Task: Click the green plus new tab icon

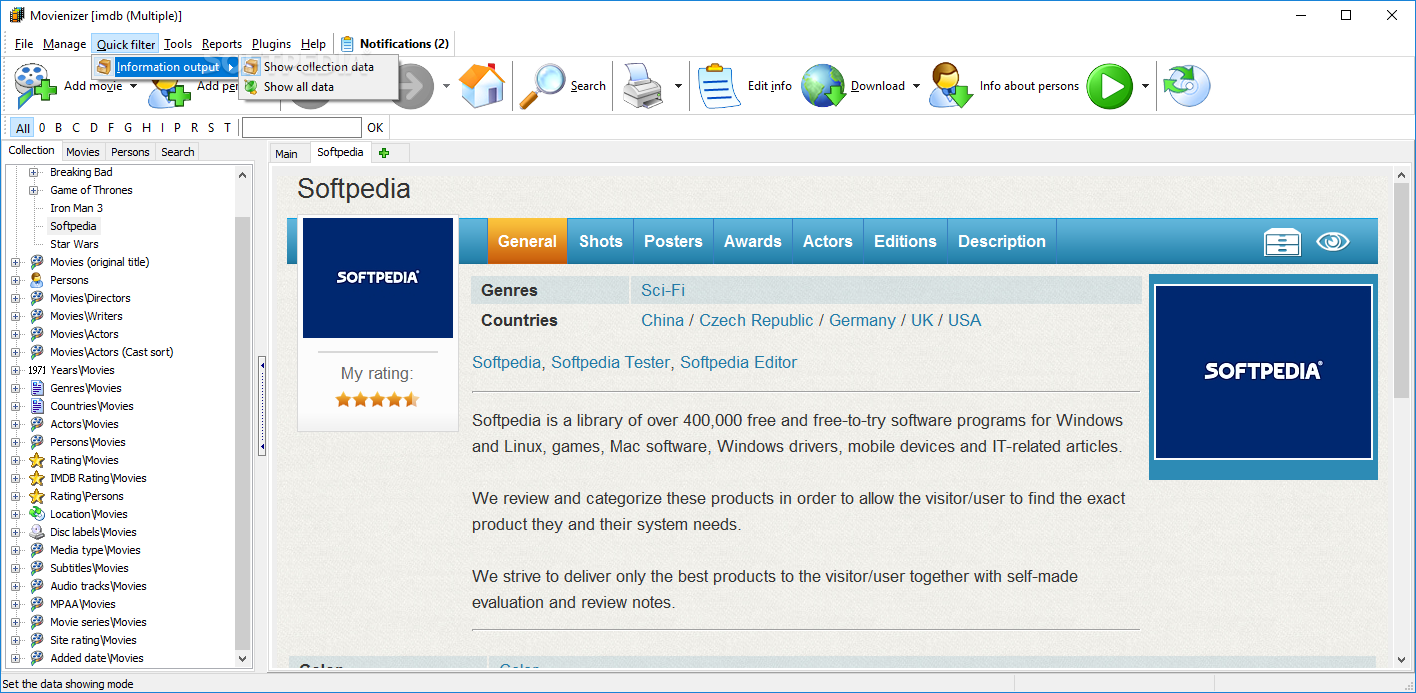Action: click(384, 153)
